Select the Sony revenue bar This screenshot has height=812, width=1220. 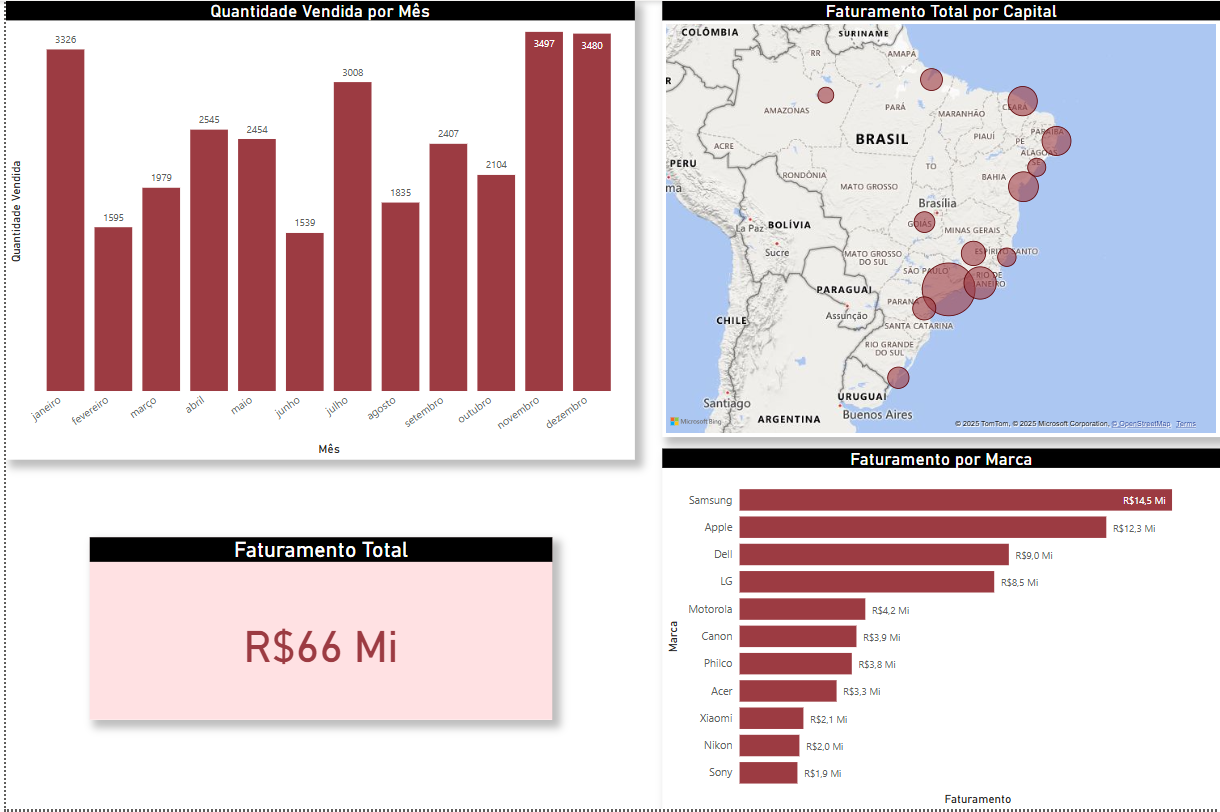pos(768,772)
